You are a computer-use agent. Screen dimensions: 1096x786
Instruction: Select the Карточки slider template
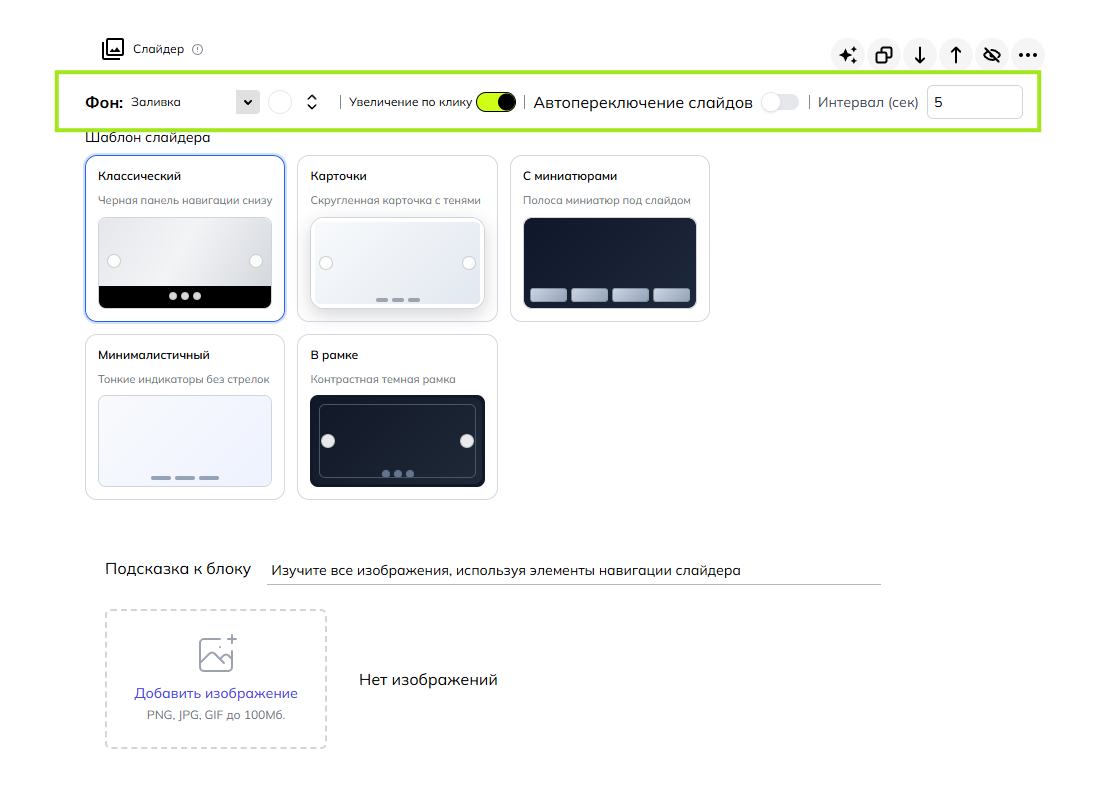coord(398,238)
